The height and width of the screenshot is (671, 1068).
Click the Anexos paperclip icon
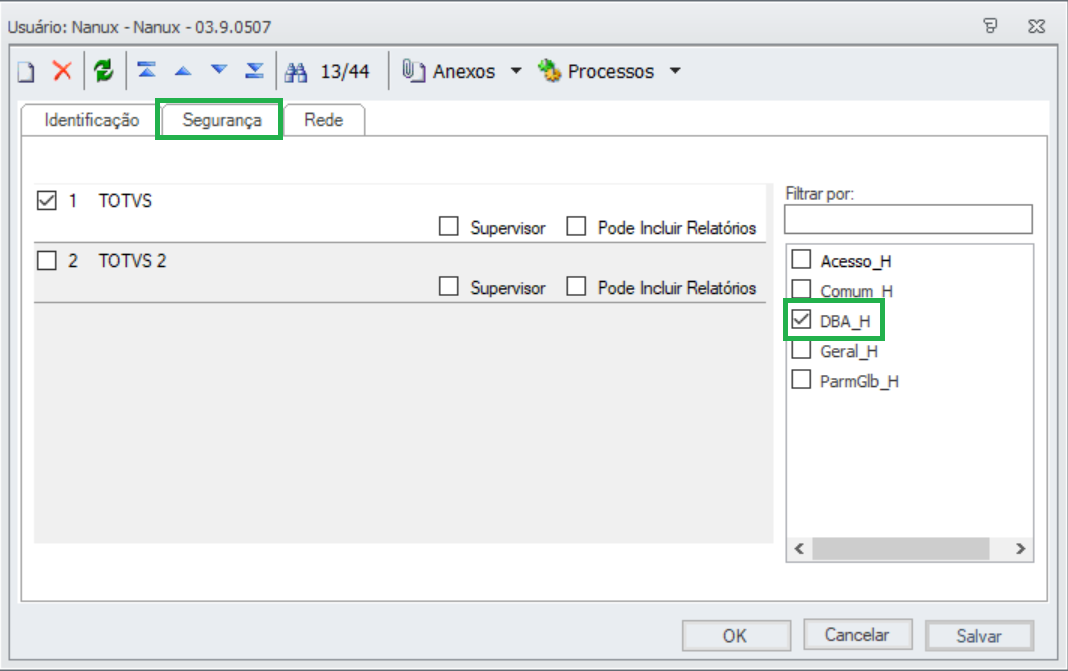click(x=413, y=70)
